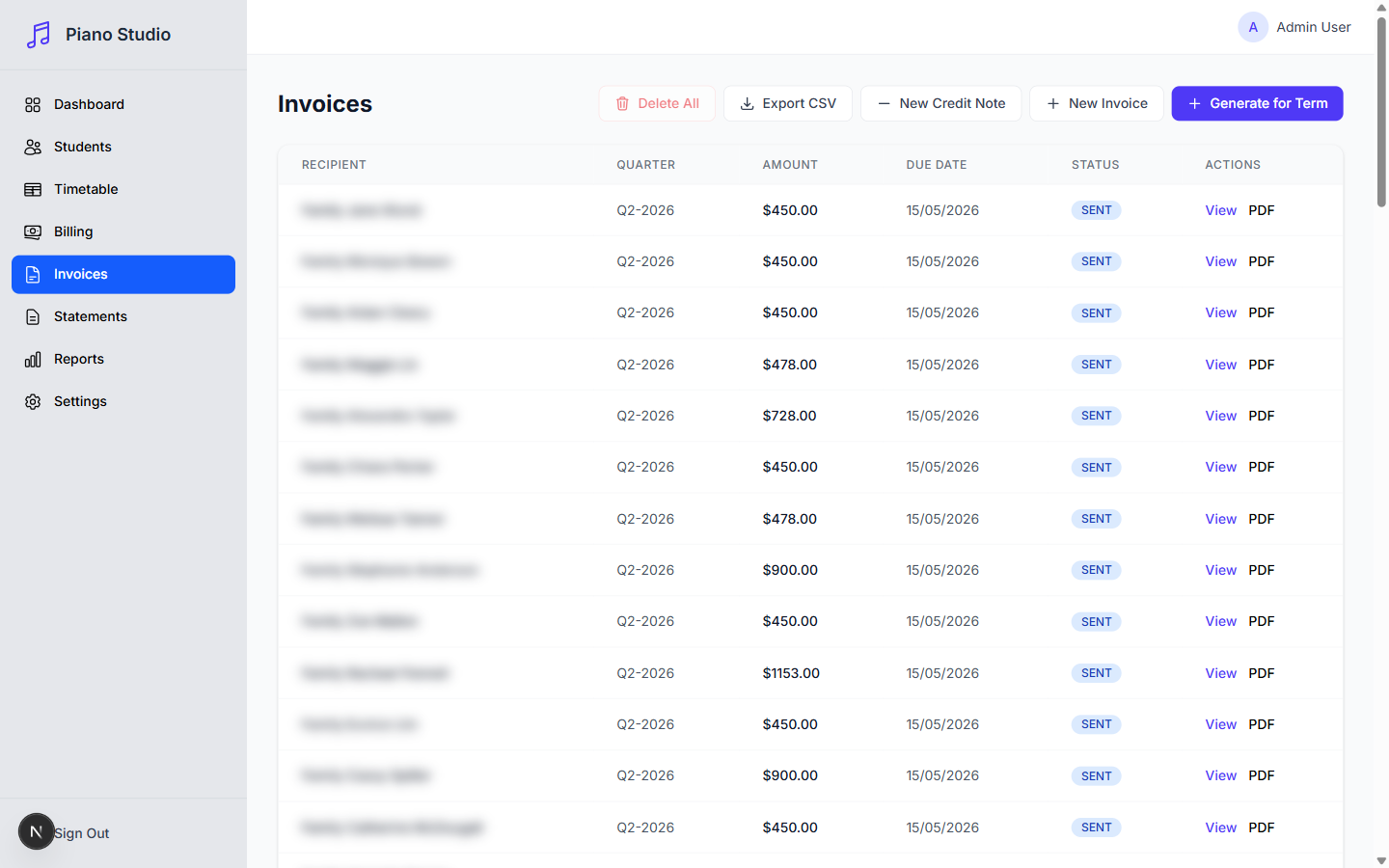
Task: Click the Piano Studio music note logo
Action: (39, 35)
